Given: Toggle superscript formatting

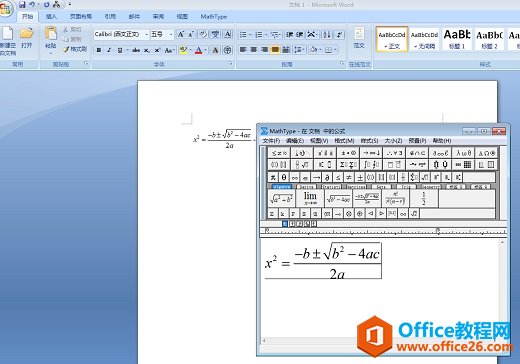Looking at the screenshot, I should (157, 50).
